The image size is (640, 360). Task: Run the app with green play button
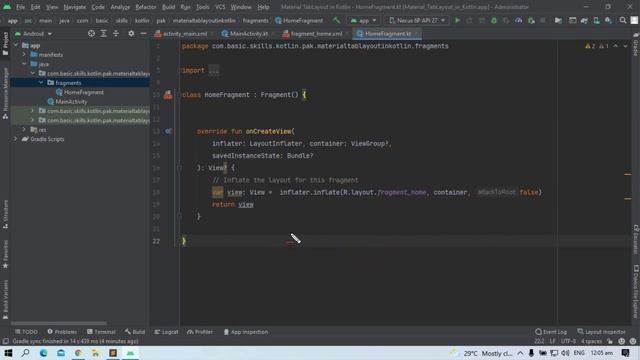(458, 20)
